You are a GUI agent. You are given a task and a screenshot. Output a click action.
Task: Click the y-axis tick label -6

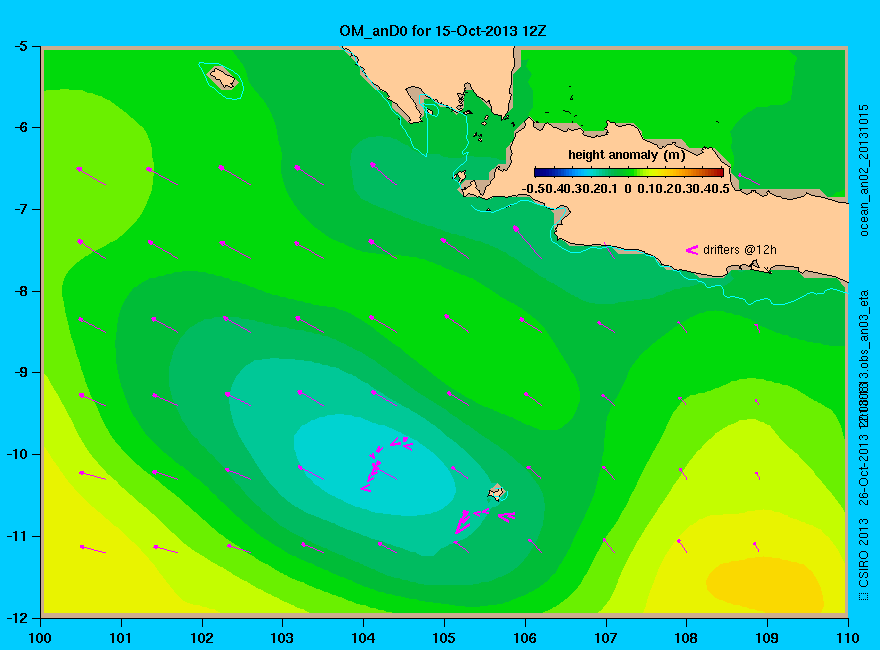(19, 127)
